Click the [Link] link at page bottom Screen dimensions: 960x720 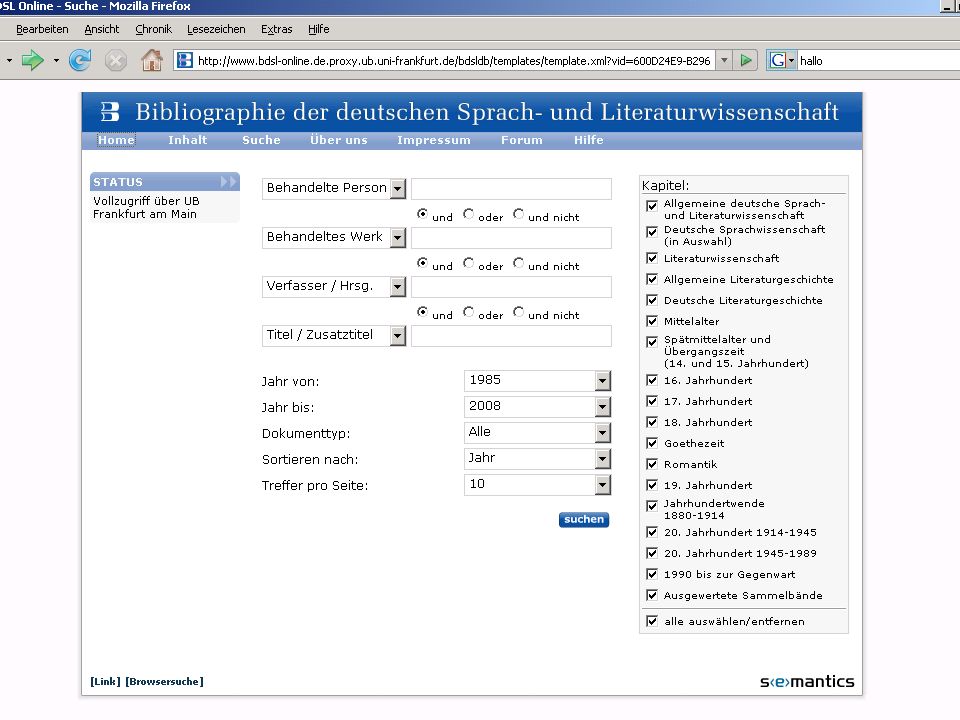click(x=105, y=681)
